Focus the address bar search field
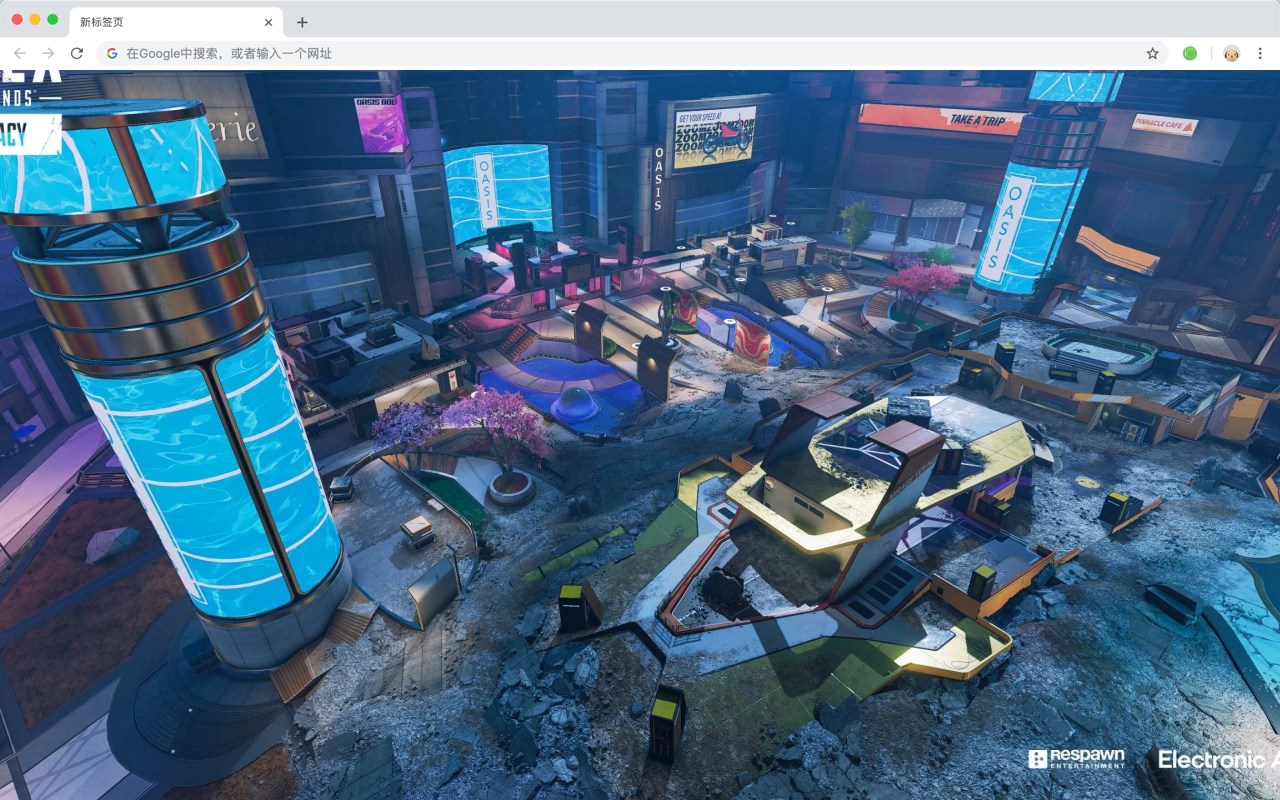The height and width of the screenshot is (800, 1280). [x=632, y=53]
